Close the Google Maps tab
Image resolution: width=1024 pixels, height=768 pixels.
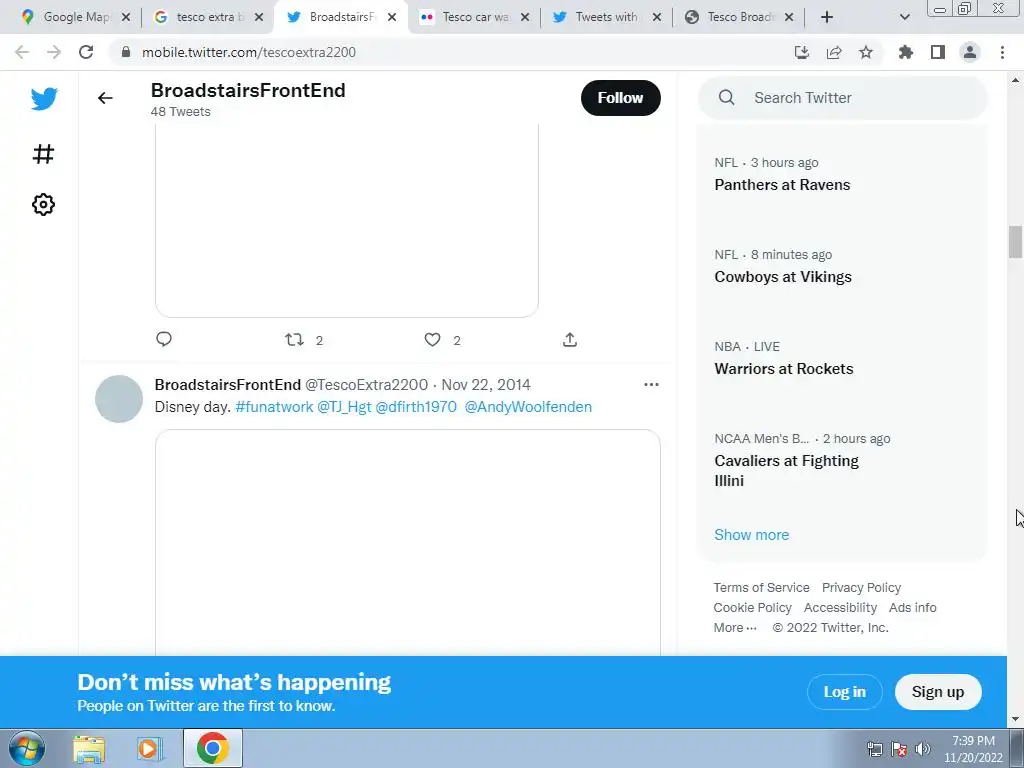(x=126, y=17)
